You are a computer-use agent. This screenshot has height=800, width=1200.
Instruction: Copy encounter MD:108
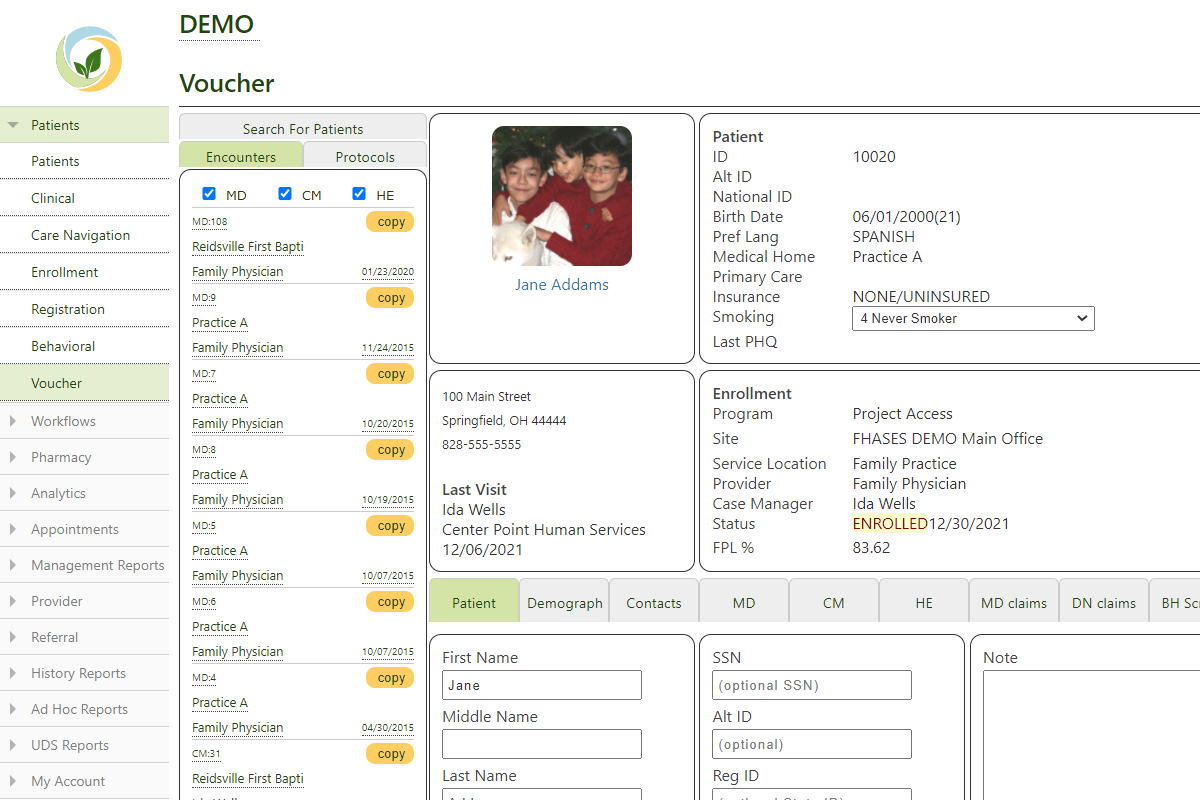(390, 222)
